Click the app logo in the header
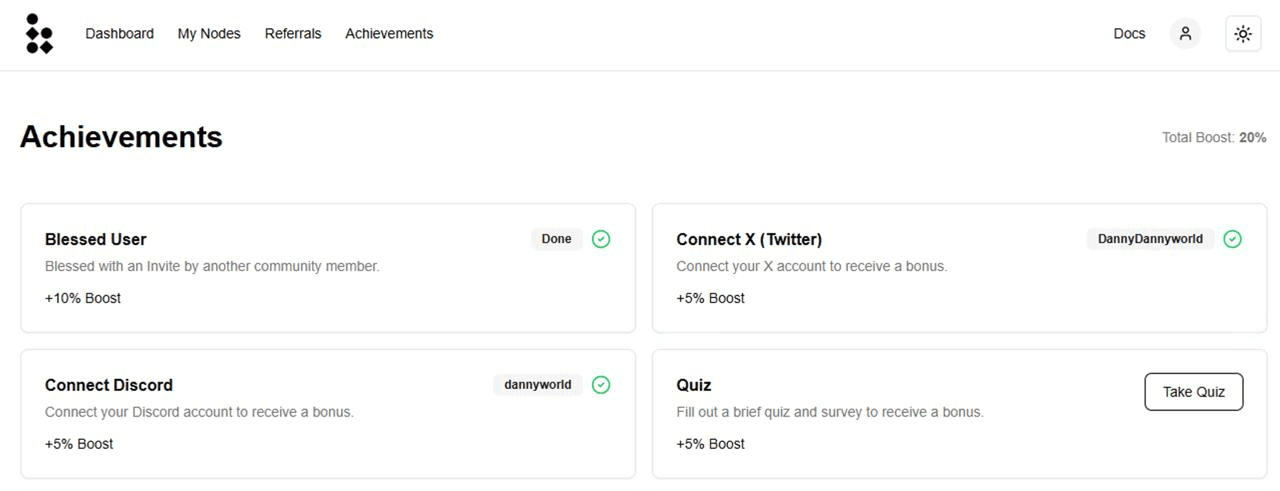This screenshot has width=1280, height=491. coord(39,34)
